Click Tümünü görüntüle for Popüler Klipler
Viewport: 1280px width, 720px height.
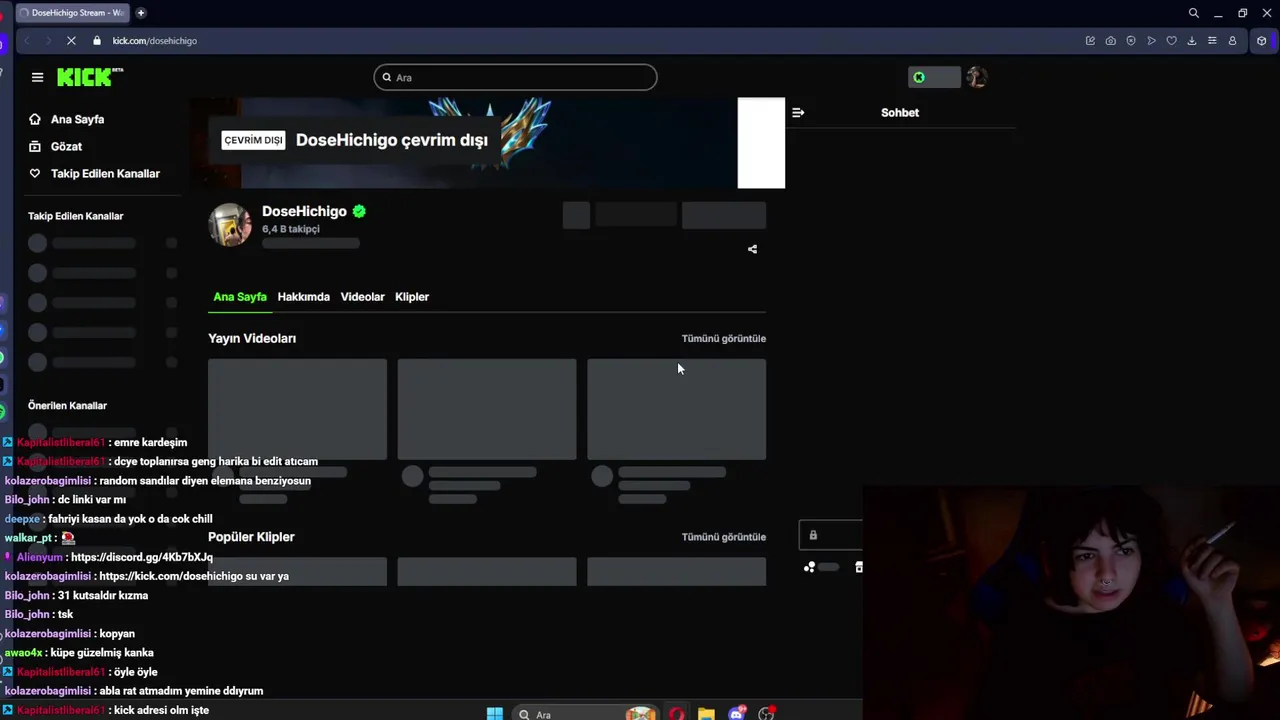click(724, 537)
